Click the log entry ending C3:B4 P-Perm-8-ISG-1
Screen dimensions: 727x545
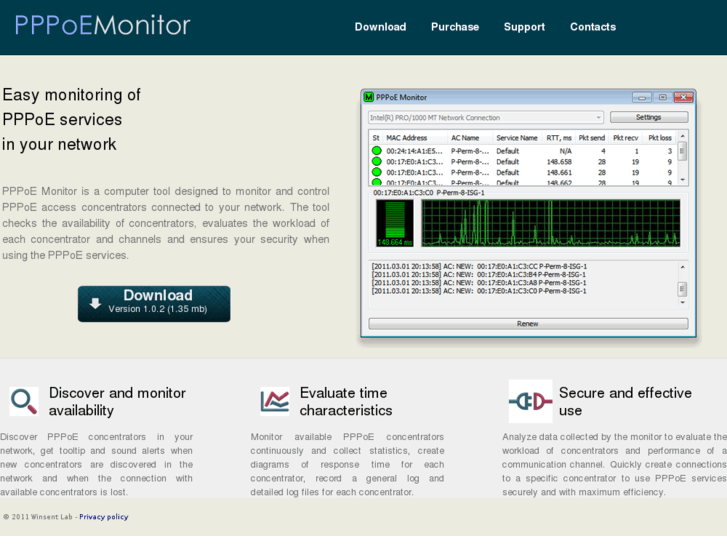479,275
